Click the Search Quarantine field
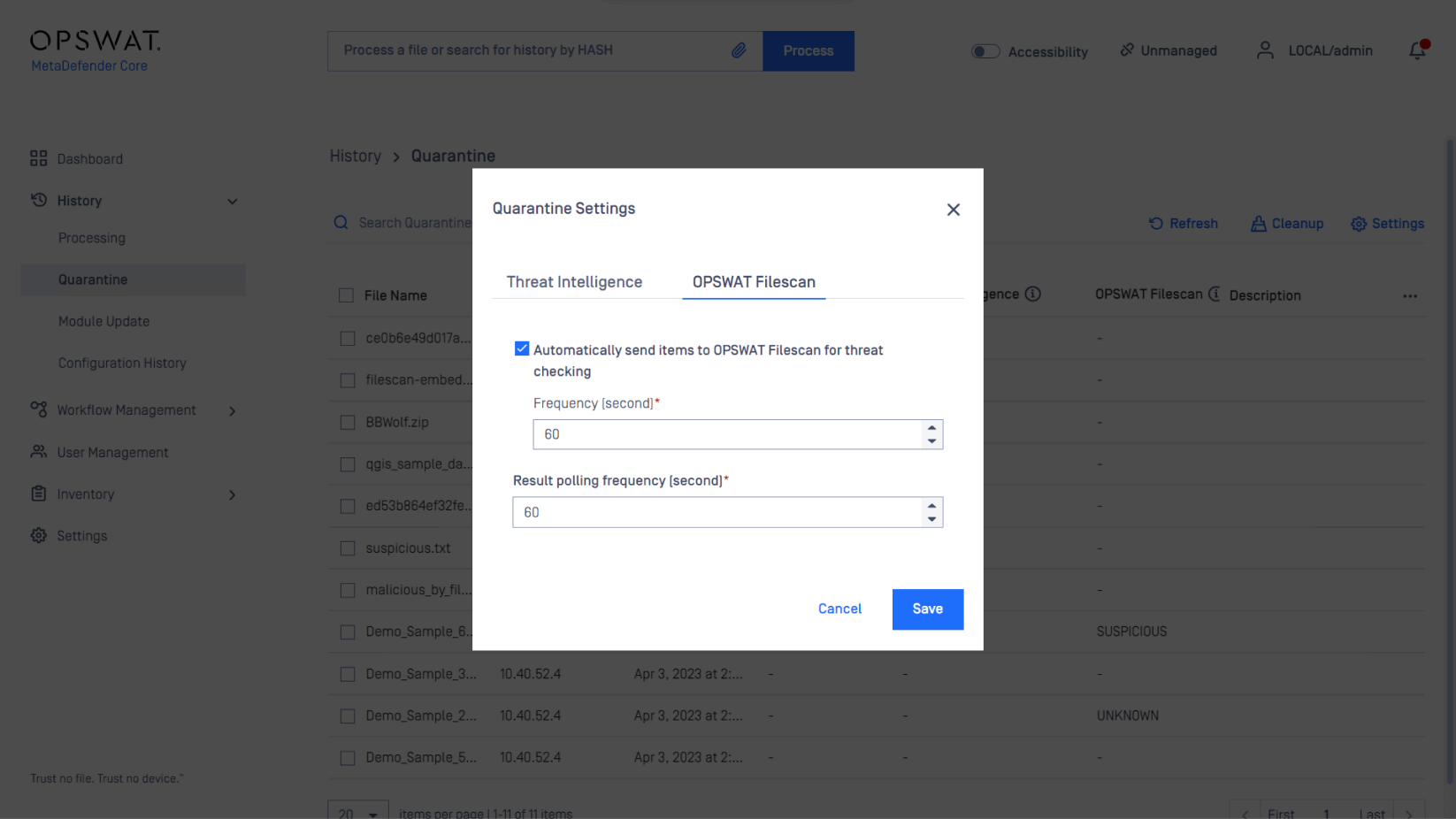1456x819 pixels. pyautogui.click(x=414, y=223)
